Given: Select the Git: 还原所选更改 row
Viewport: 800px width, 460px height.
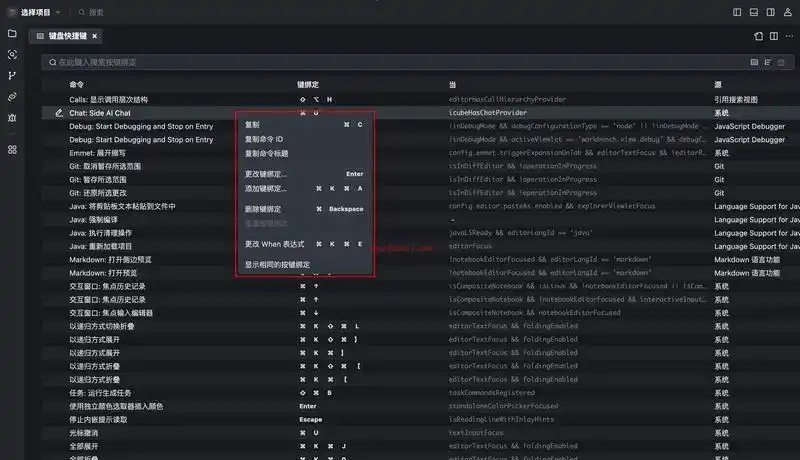Looking at the screenshot, I should (421, 193).
